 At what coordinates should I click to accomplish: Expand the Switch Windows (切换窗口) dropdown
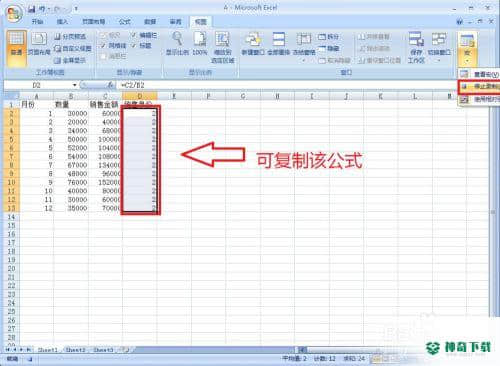[x=439, y=61]
